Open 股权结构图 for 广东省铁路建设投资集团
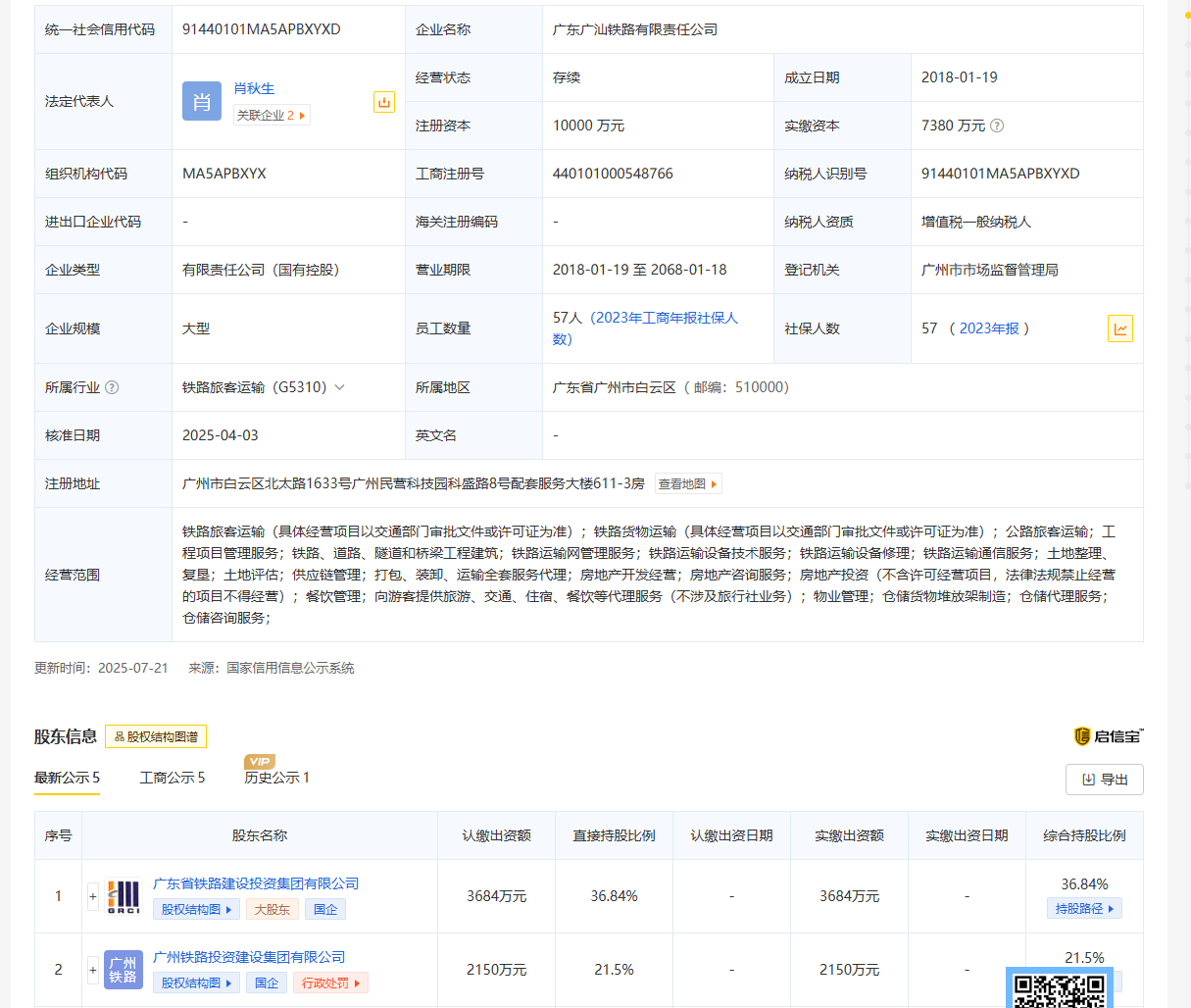This screenshot has height=1008, width=1191. pos(196,909)
